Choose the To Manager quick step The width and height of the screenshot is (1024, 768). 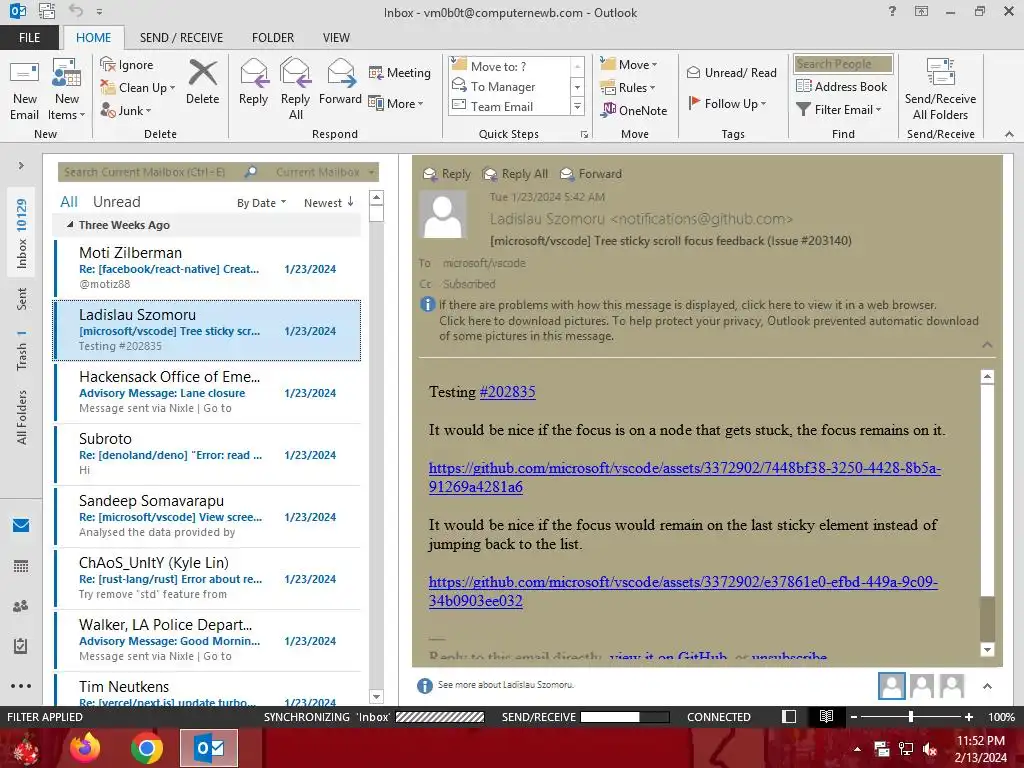509,86
